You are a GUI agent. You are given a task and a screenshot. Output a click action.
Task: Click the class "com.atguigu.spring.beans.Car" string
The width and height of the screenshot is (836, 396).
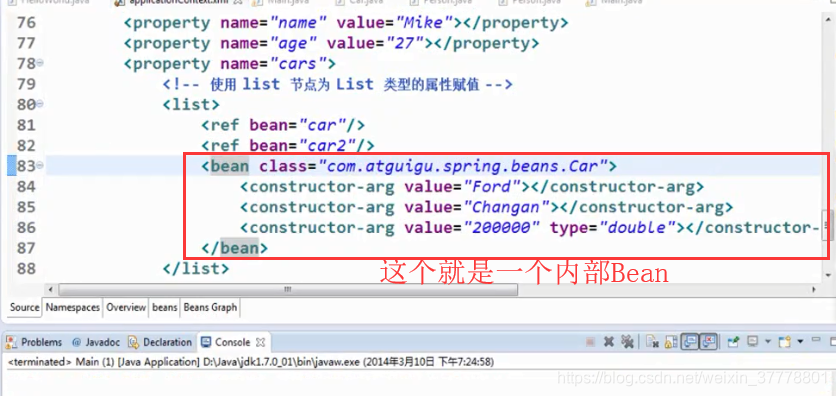tap(463, 166)
